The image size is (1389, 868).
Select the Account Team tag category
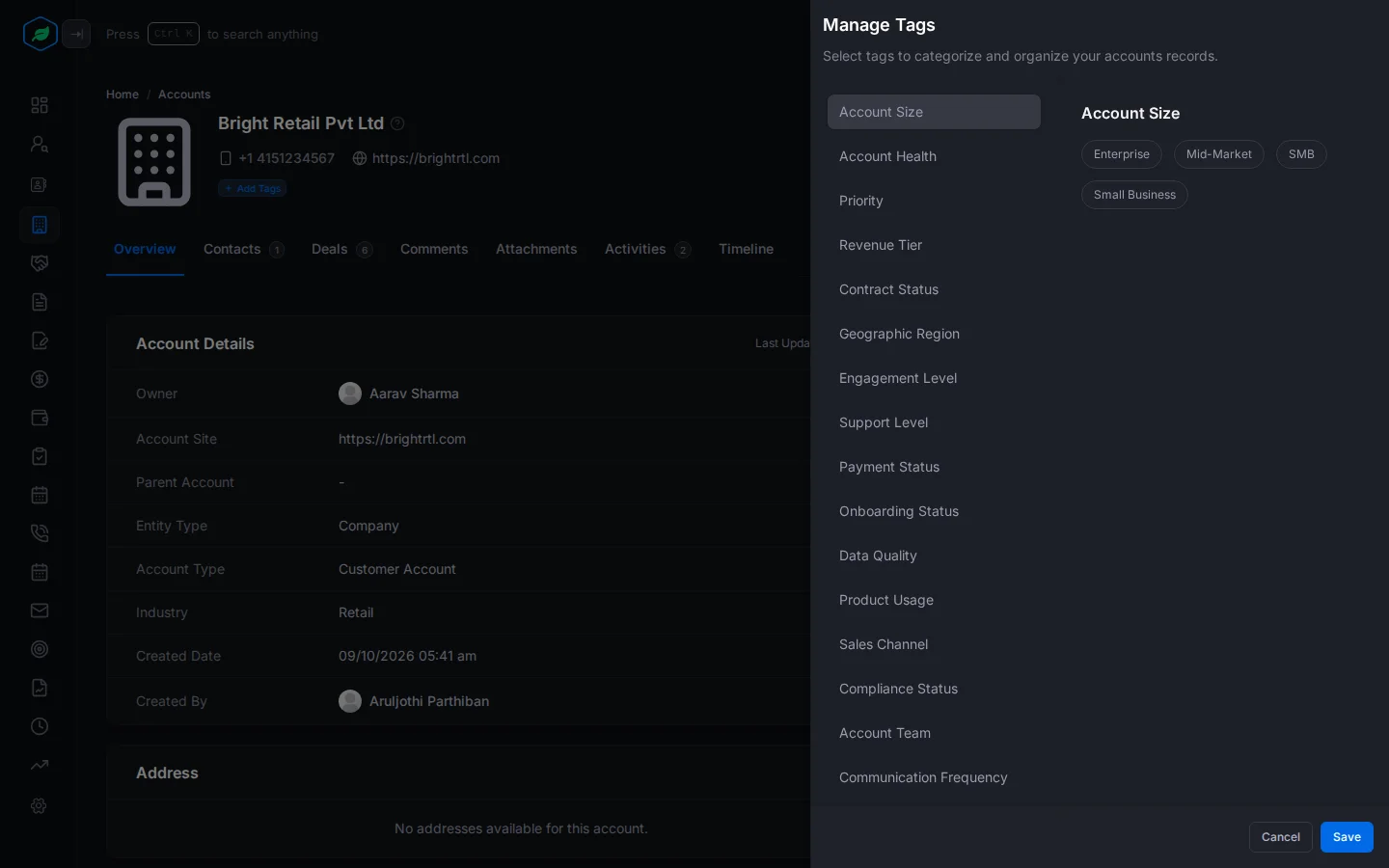click(x=934, y=733)
